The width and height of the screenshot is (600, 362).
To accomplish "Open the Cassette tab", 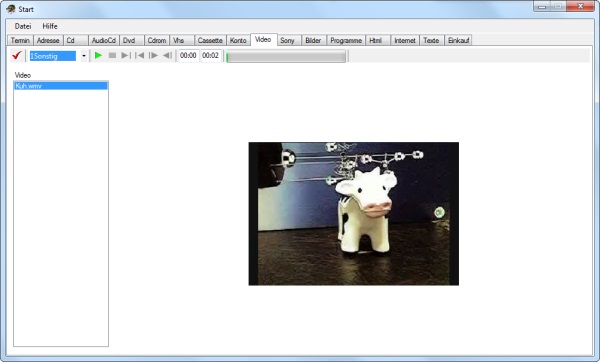I will pyautogui.click(x=210, y=40).
